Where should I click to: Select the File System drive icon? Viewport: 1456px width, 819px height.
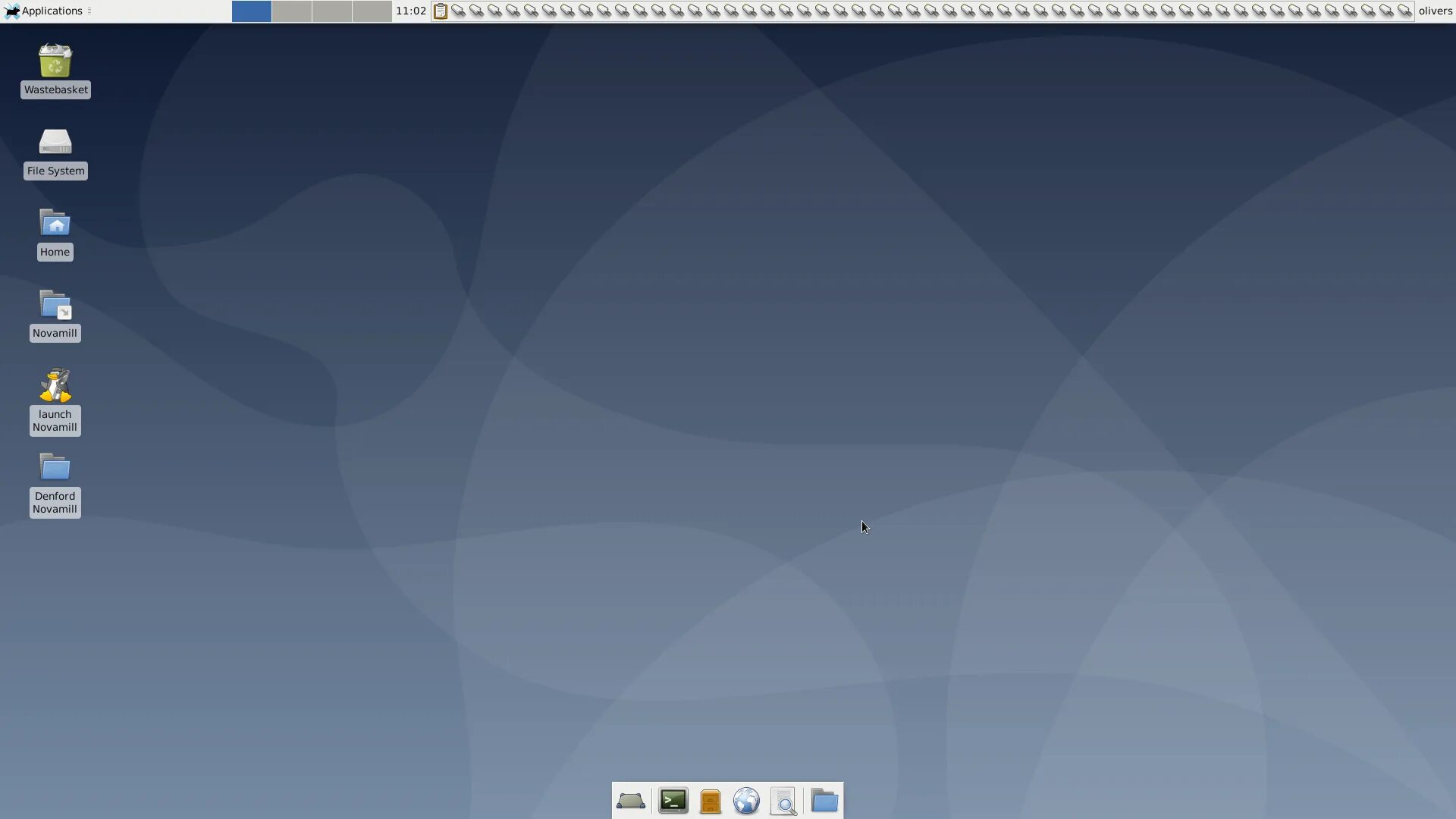(x=55, y=142)
